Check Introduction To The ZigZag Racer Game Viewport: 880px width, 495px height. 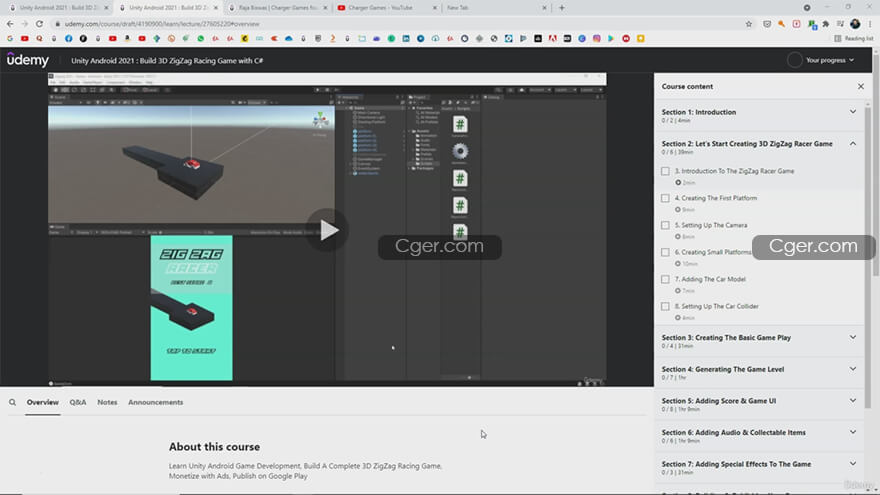[665, 171]
